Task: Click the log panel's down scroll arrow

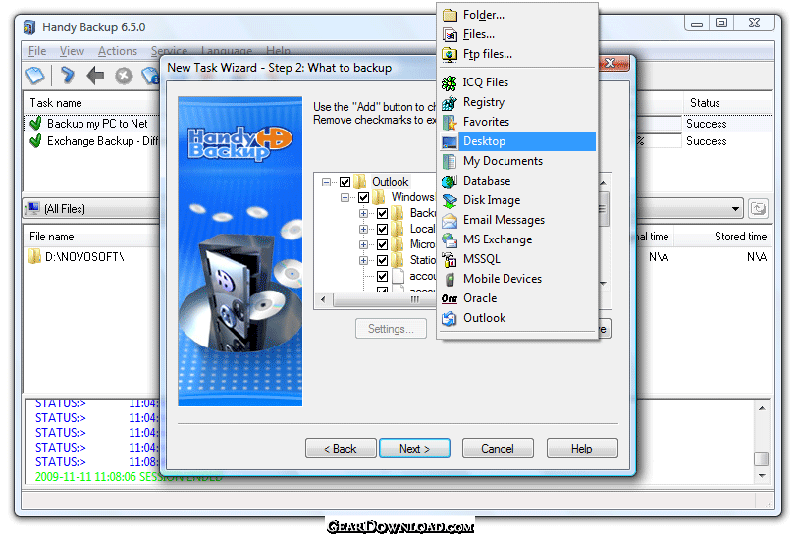Action: click(x=762, y=476)
